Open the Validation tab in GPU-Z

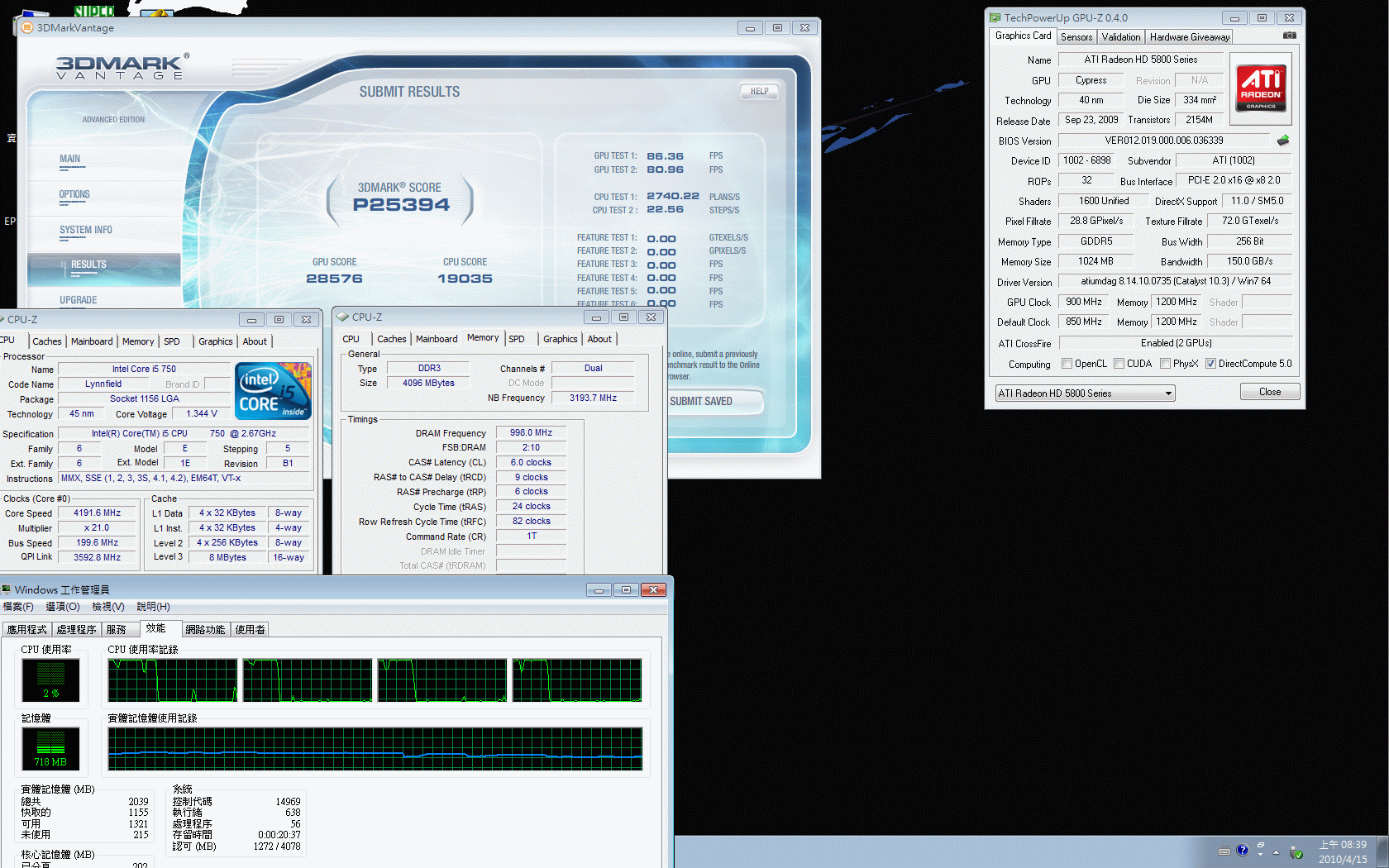coord(1120,37)
